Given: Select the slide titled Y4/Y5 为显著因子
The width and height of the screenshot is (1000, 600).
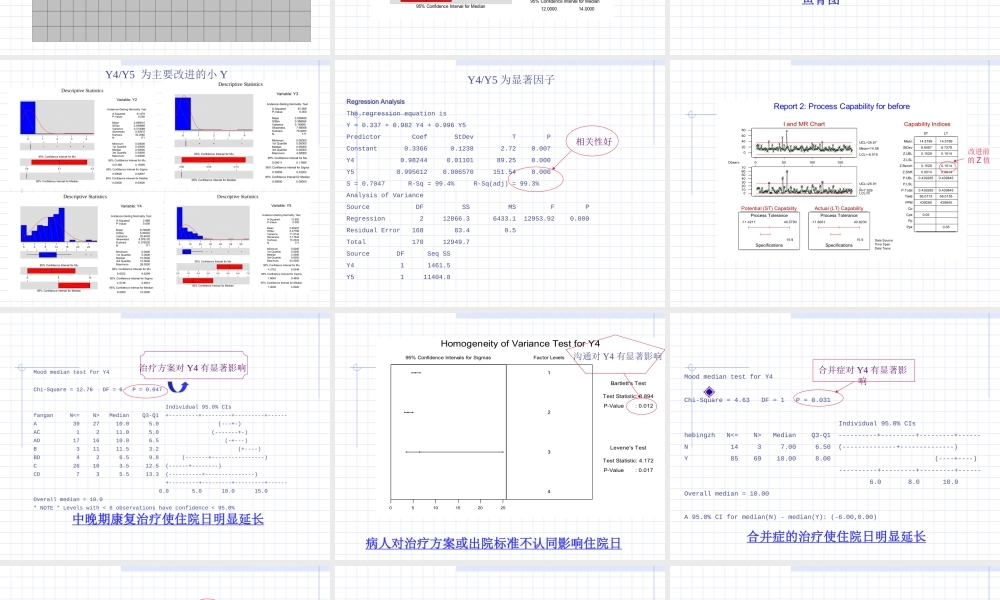Looking at the screenshot, I should pyautogui.click(x=500, y=182).
